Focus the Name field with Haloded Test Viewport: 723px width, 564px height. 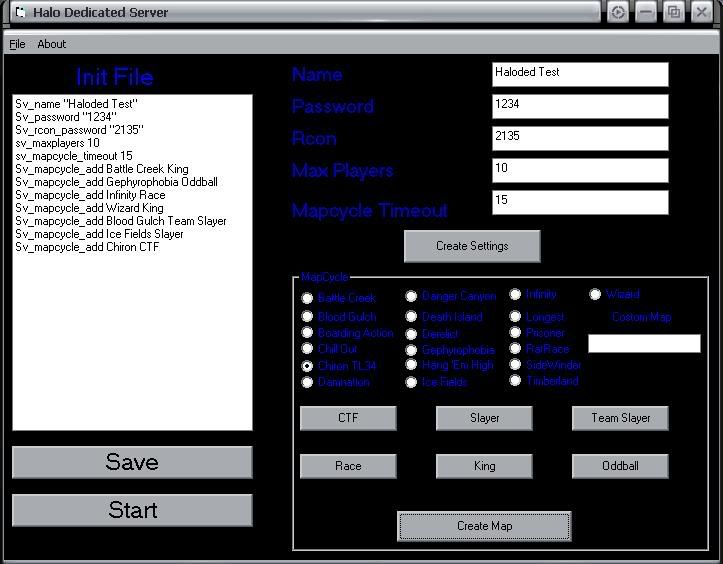pyautogui.click(x=580, y=74)
